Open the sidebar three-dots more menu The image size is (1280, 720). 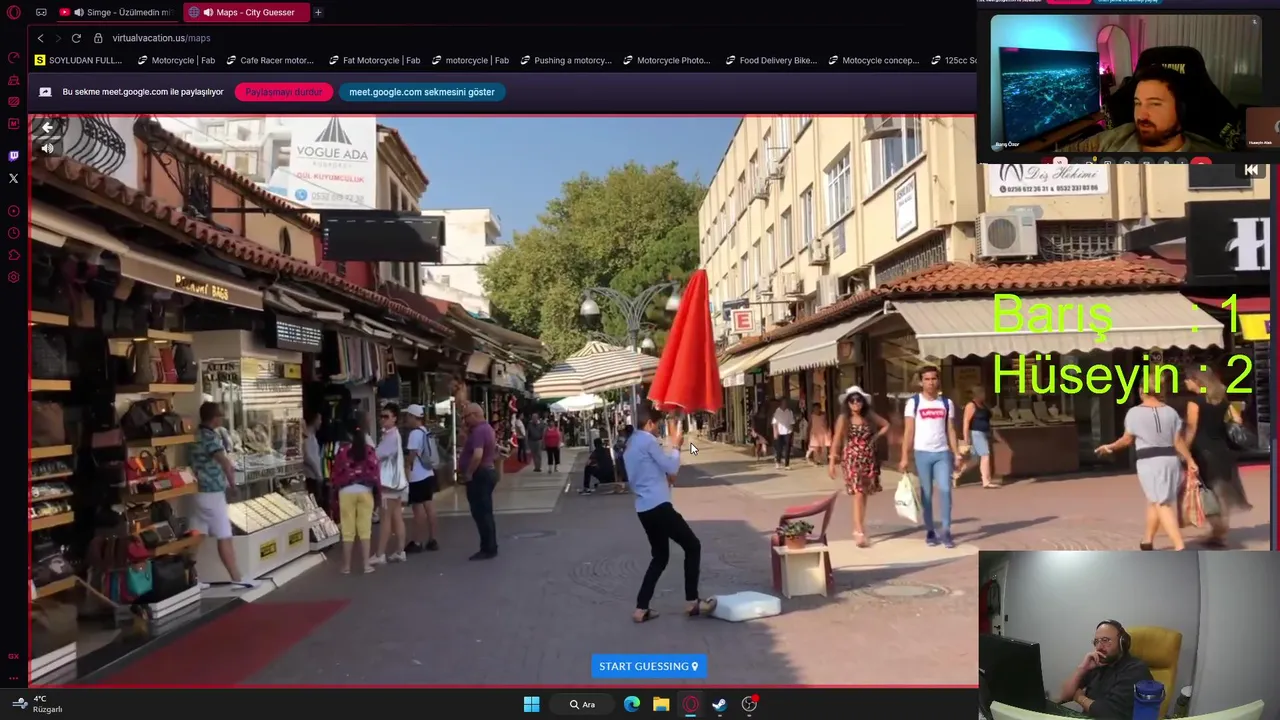(x=13, y=678)
